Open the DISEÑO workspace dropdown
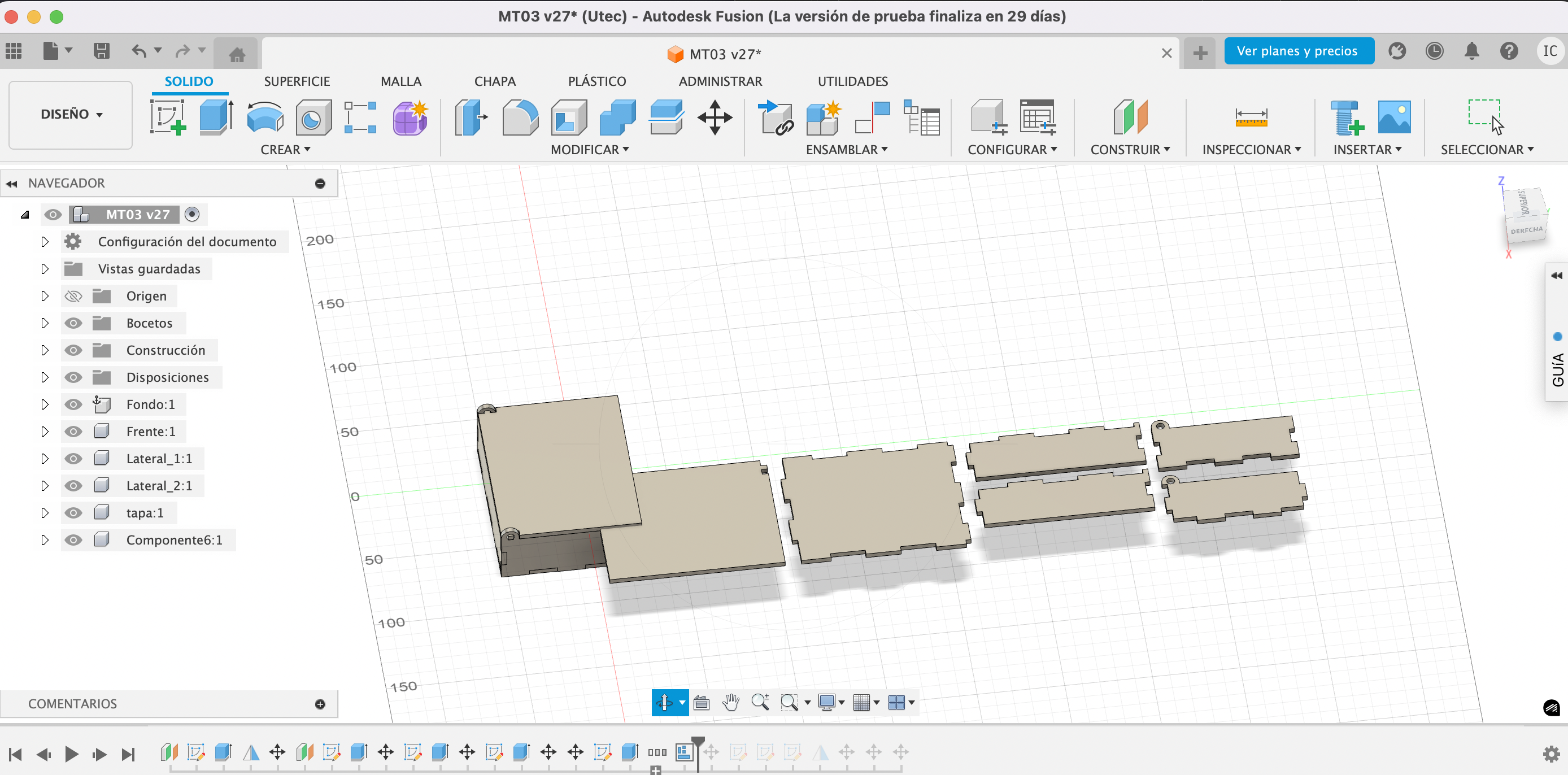The image size is (1568, 775). pos(71,115)
